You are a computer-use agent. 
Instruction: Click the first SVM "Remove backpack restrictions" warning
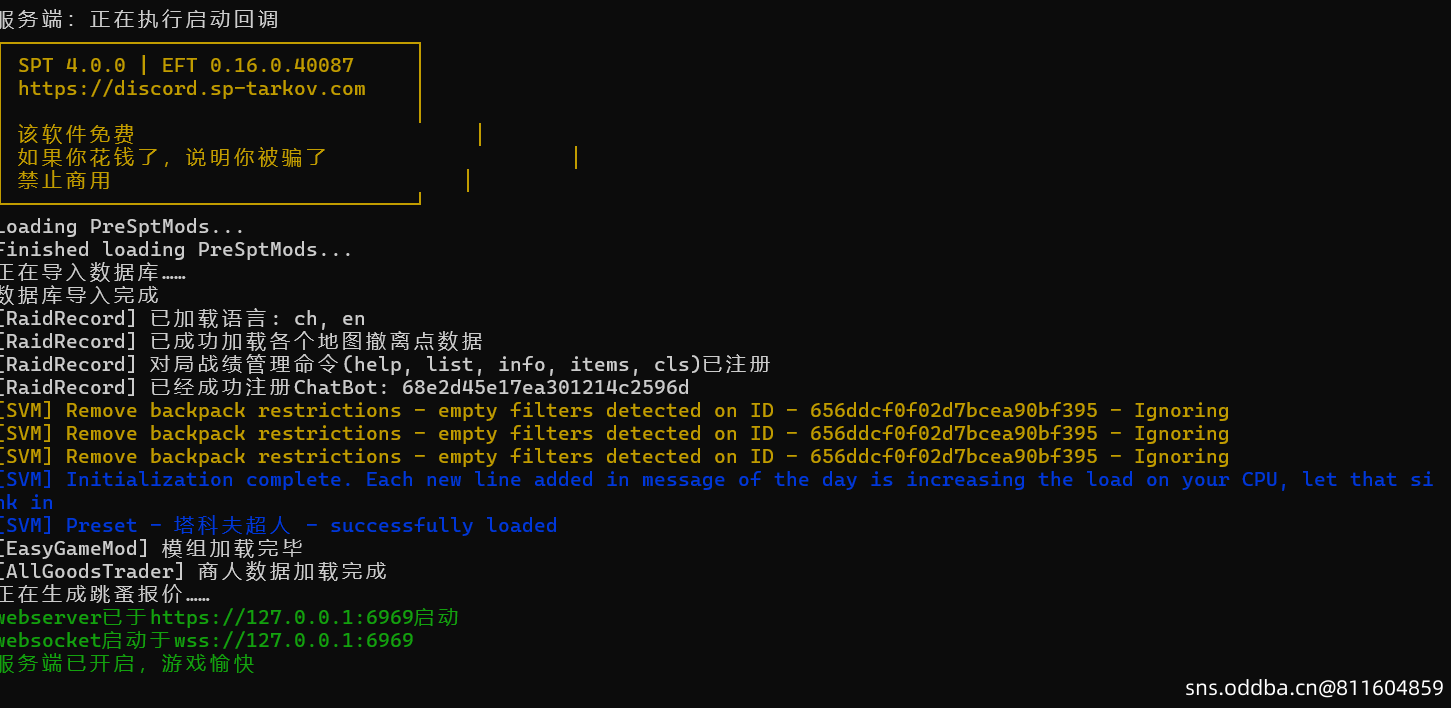tap(612, 411)
